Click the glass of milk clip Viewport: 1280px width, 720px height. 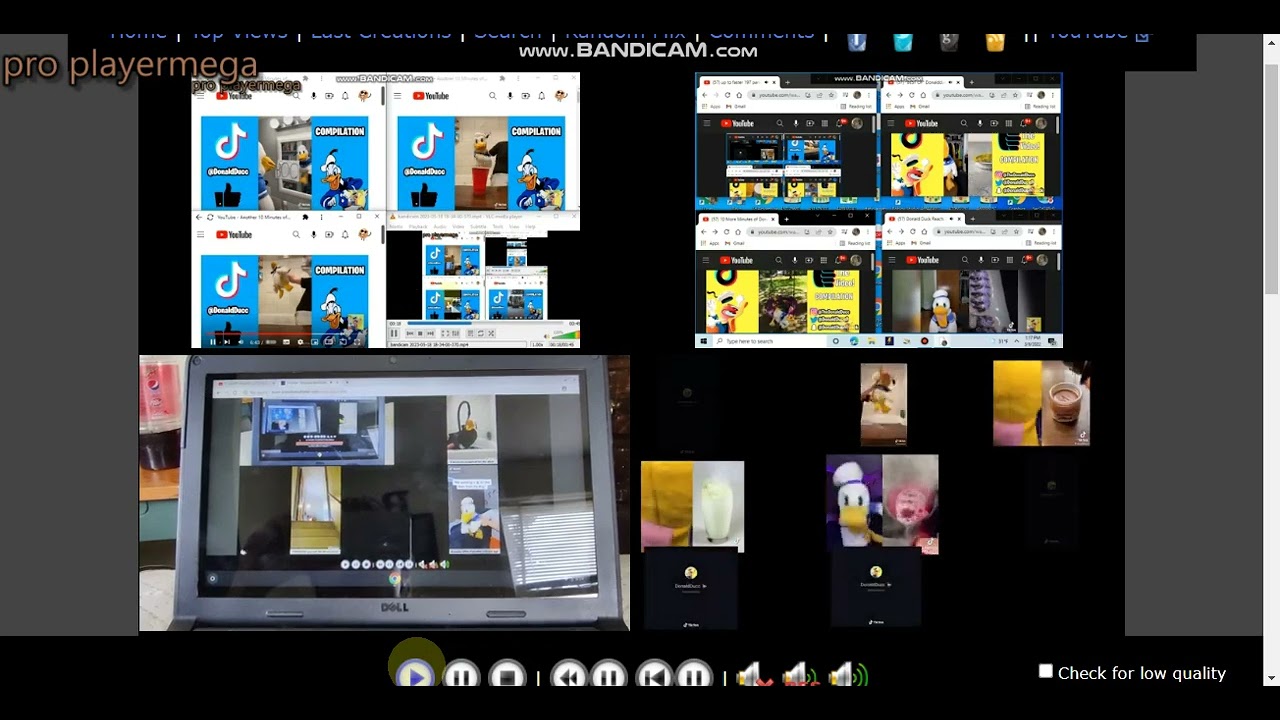692,506
